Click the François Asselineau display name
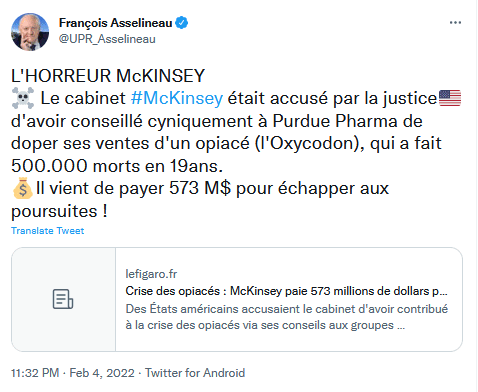 (x=115, y=23)
